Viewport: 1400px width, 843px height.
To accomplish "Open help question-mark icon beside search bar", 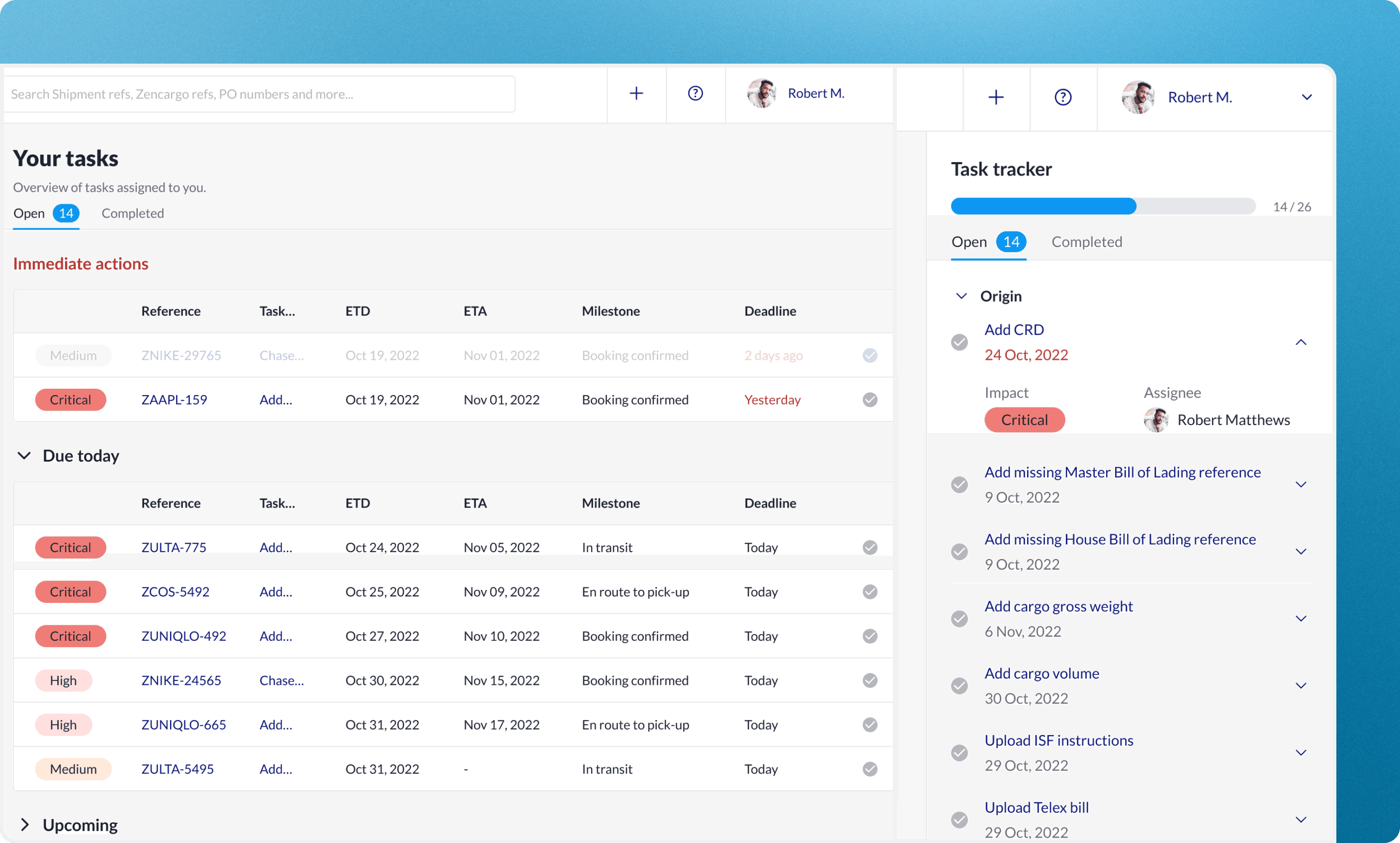I will point(695,93).
